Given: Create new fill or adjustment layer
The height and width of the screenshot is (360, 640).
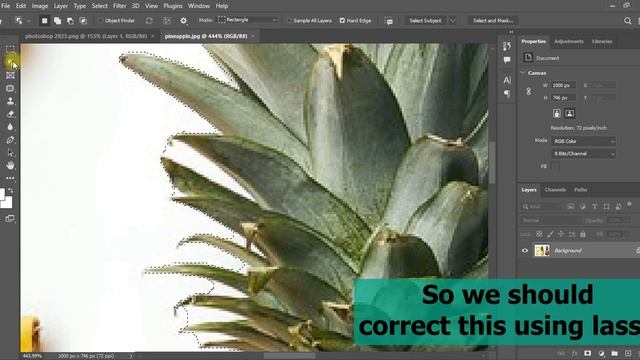Looking at the screenshot, I should tap(601, 353).
